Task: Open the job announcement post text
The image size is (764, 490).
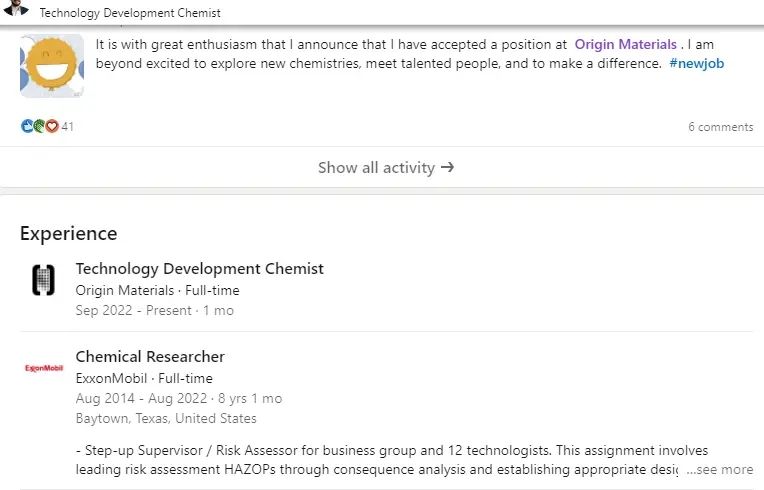Action: 410,54
